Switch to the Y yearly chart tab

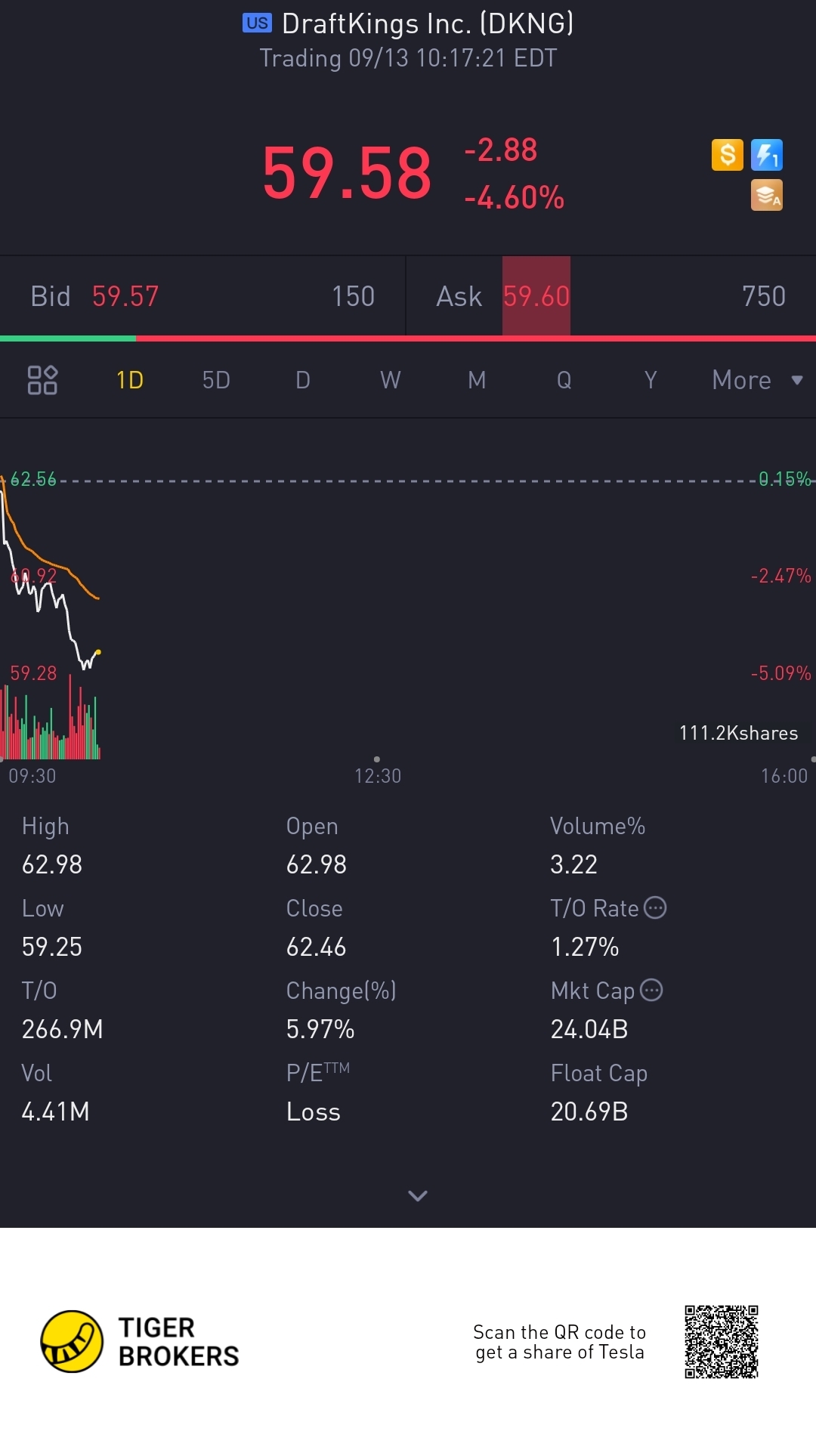pyautogui.click(x=651, y=380)
